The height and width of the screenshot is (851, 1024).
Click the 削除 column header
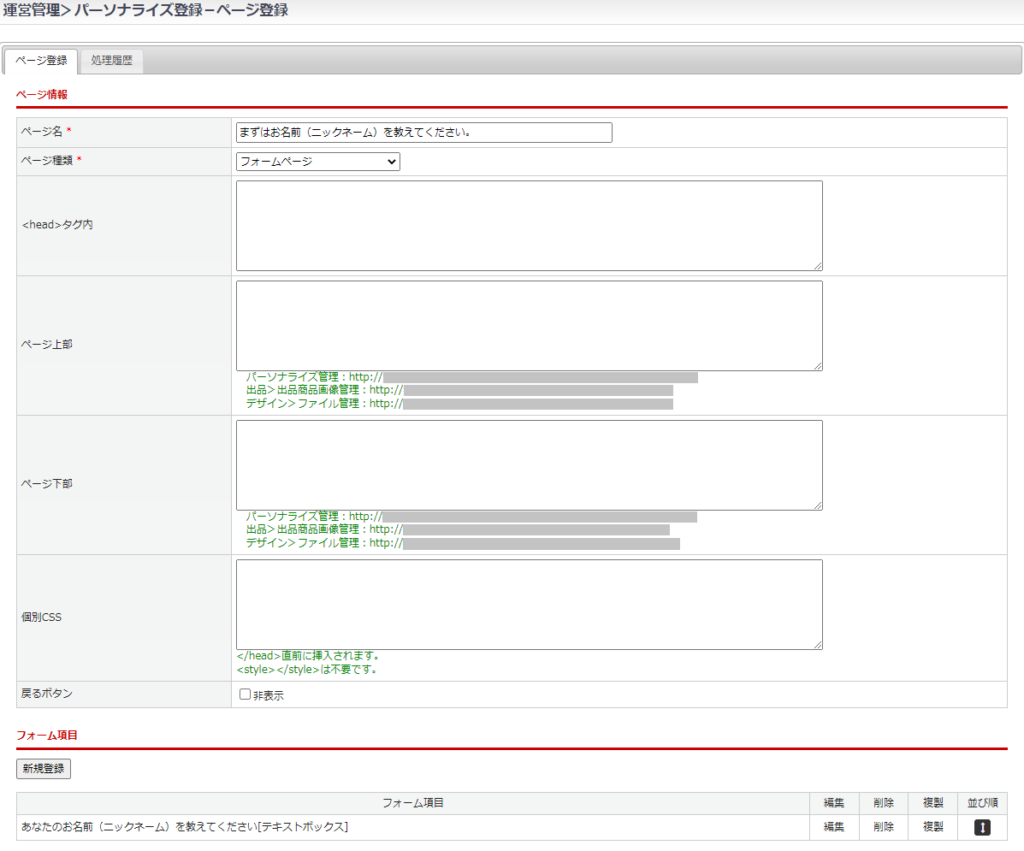point(884,803)
